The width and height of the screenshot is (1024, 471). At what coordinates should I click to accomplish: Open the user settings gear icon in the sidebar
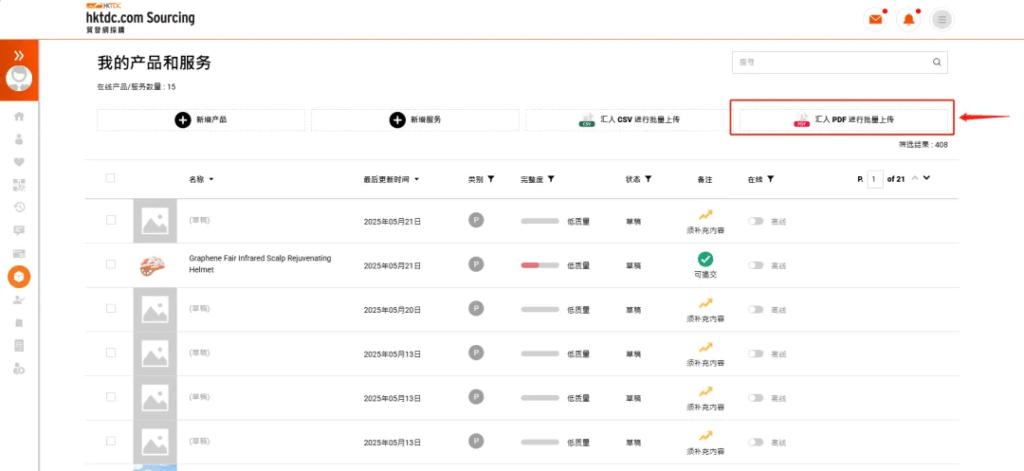pos(19,368)
